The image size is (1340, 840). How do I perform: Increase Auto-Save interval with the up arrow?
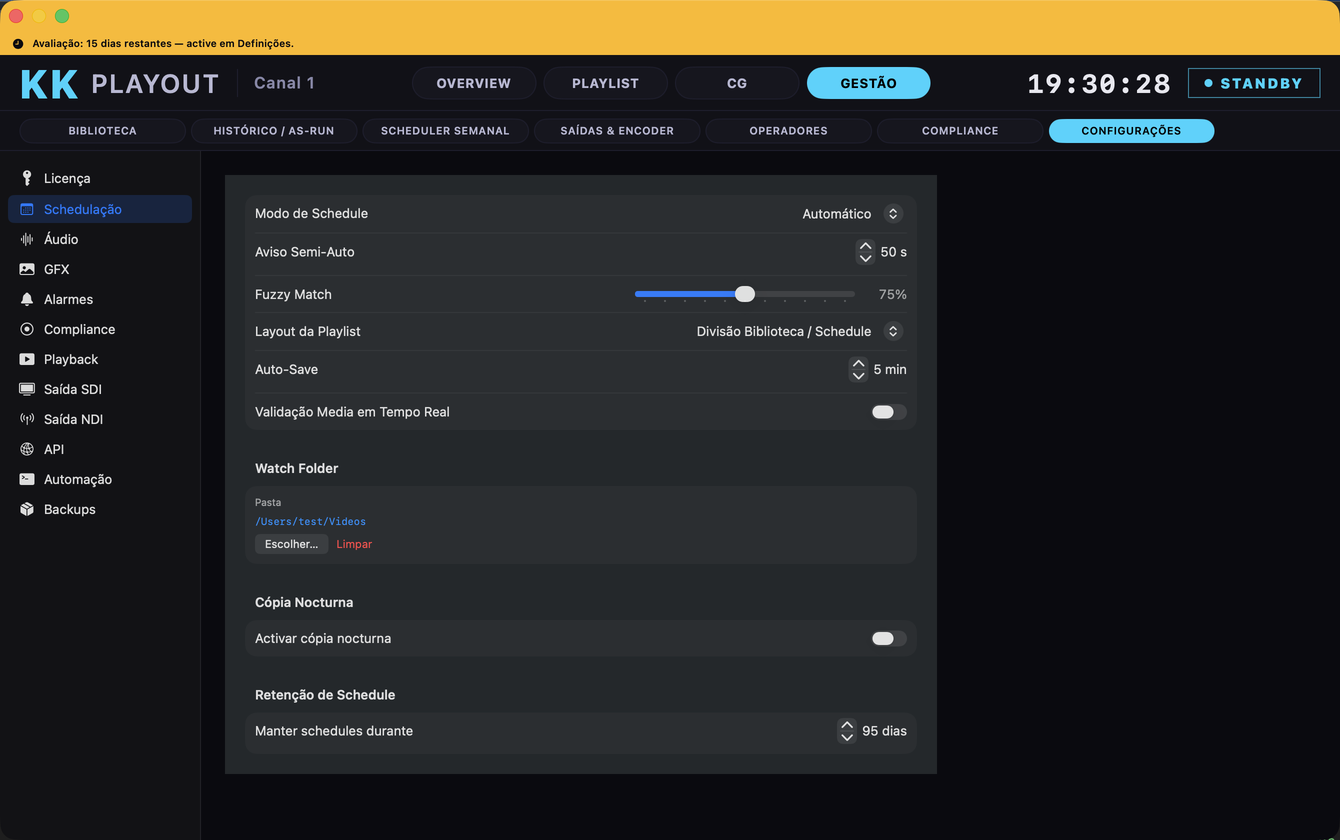click(x=858, y=363)
